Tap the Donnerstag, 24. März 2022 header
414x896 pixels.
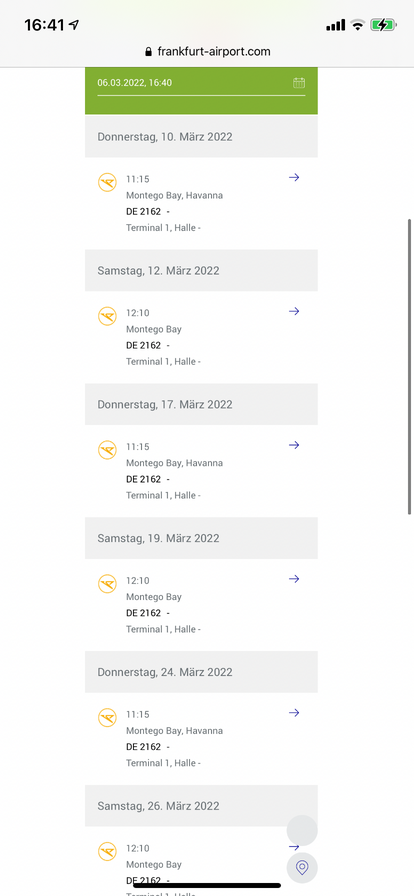coord(201,672)
